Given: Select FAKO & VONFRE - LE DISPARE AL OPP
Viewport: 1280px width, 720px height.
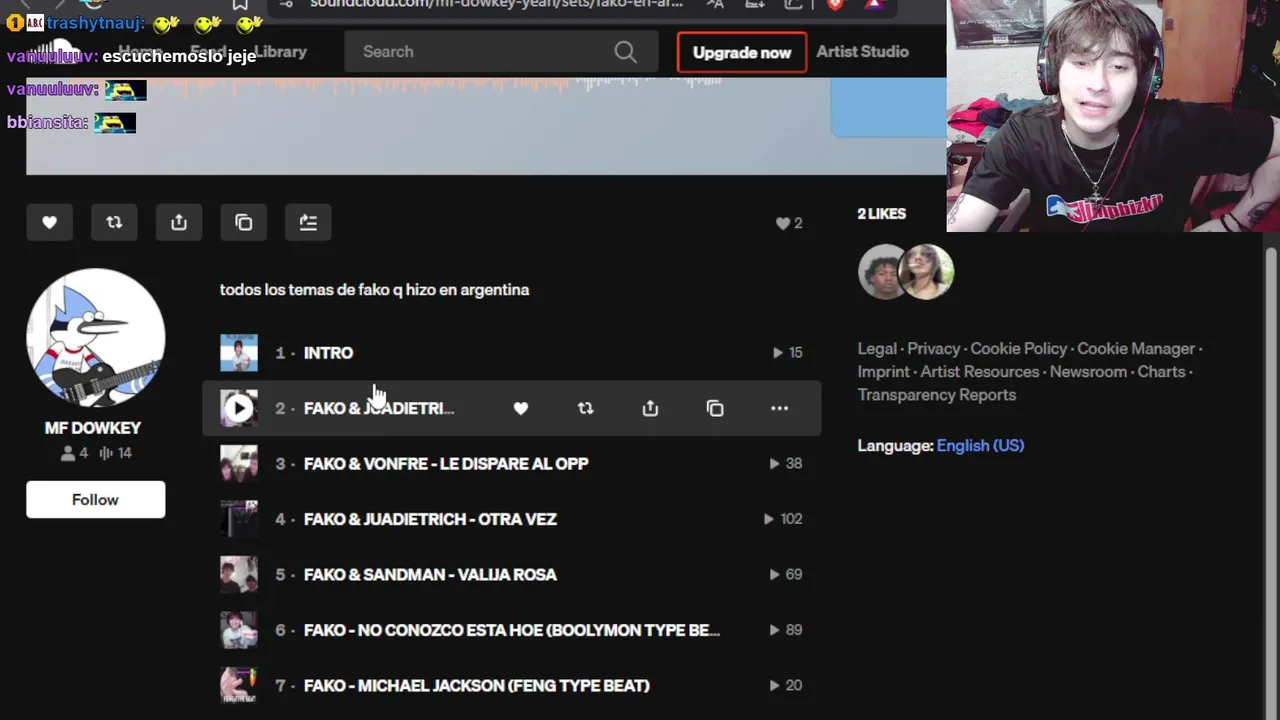Looking at the screenshot, I should click(x=446, y=464).
